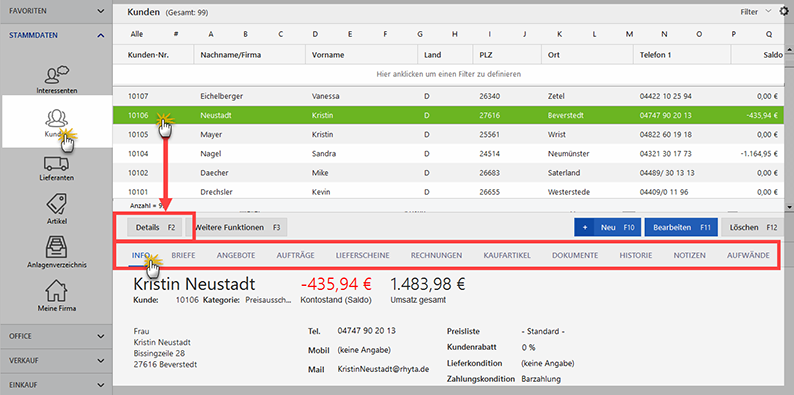Click the filter definition row field

click(448, 74)
